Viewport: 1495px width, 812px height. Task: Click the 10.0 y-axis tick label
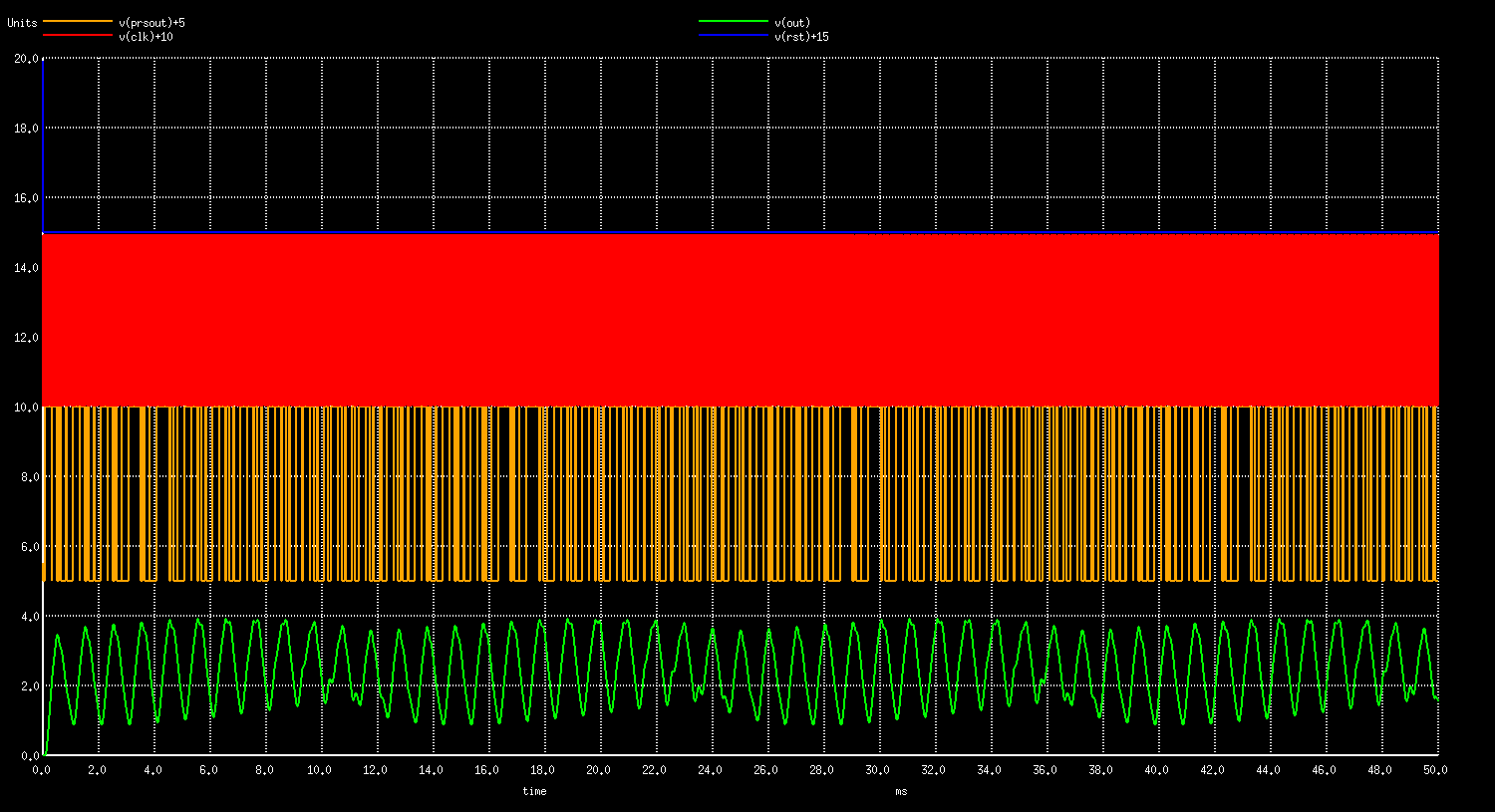[x=26, y=407]
